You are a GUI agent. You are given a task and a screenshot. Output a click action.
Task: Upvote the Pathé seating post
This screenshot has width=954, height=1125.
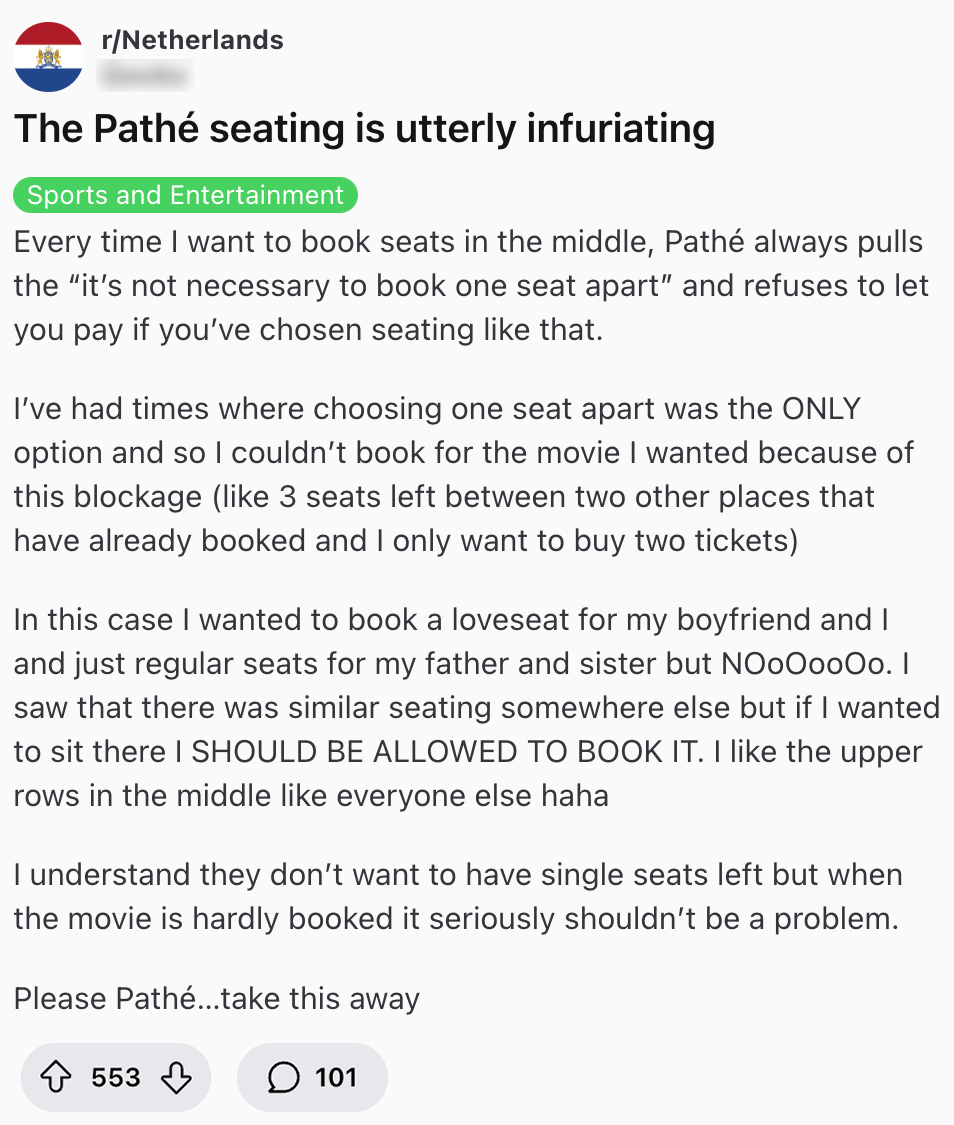tap(56, 1077)
